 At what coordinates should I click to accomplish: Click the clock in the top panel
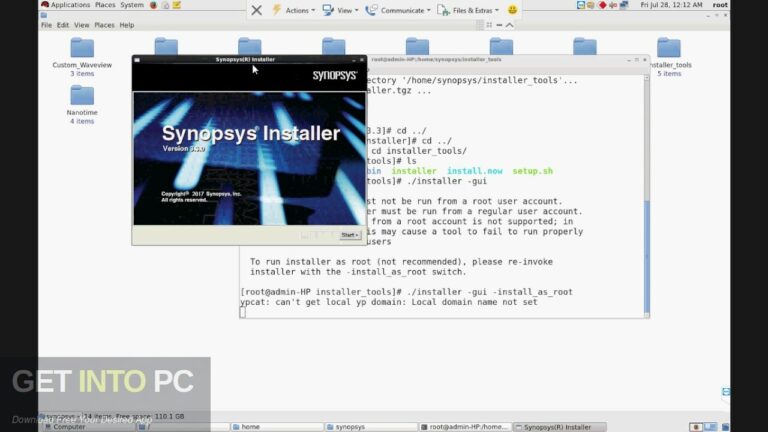(671, 5)
